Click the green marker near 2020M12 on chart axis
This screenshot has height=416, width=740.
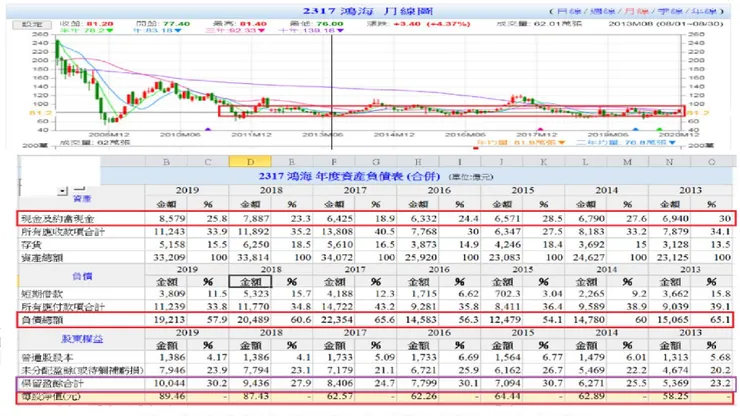[659, 129]
